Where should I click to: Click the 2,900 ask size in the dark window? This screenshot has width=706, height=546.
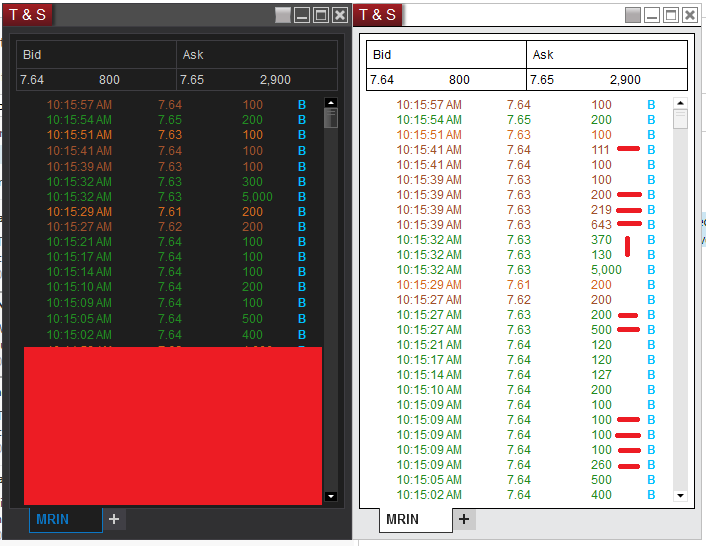(275, 80)
